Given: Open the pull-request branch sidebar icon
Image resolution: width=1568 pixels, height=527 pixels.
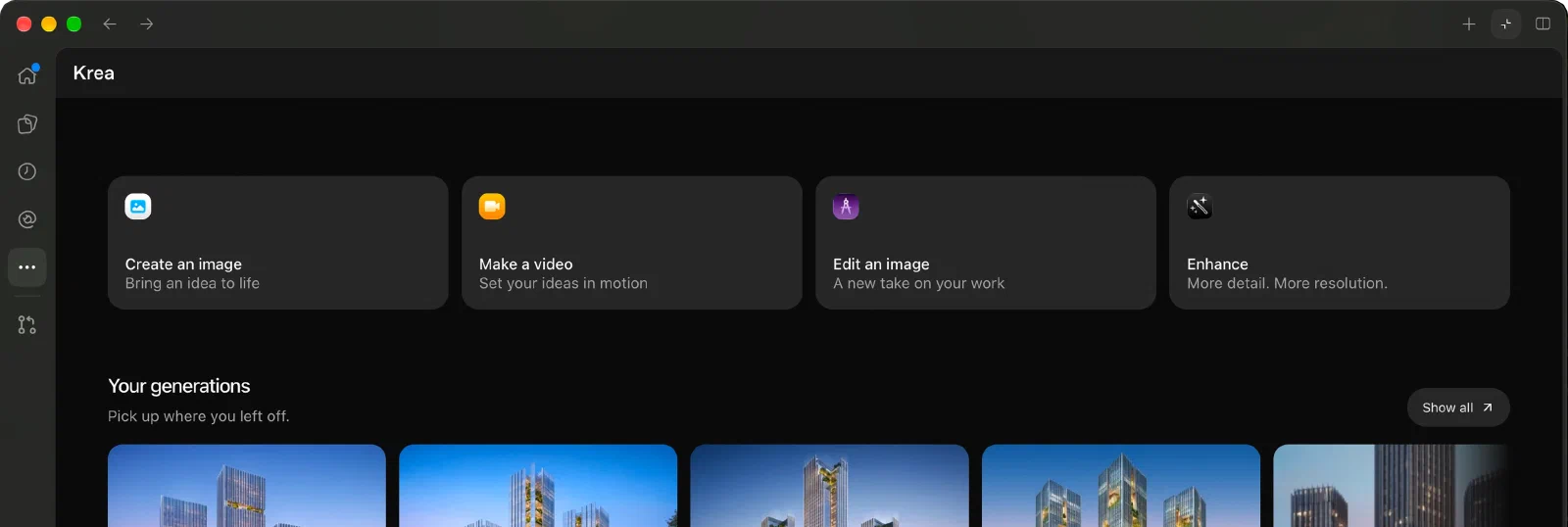Looking at the screenshot, I should coord(27,325).
